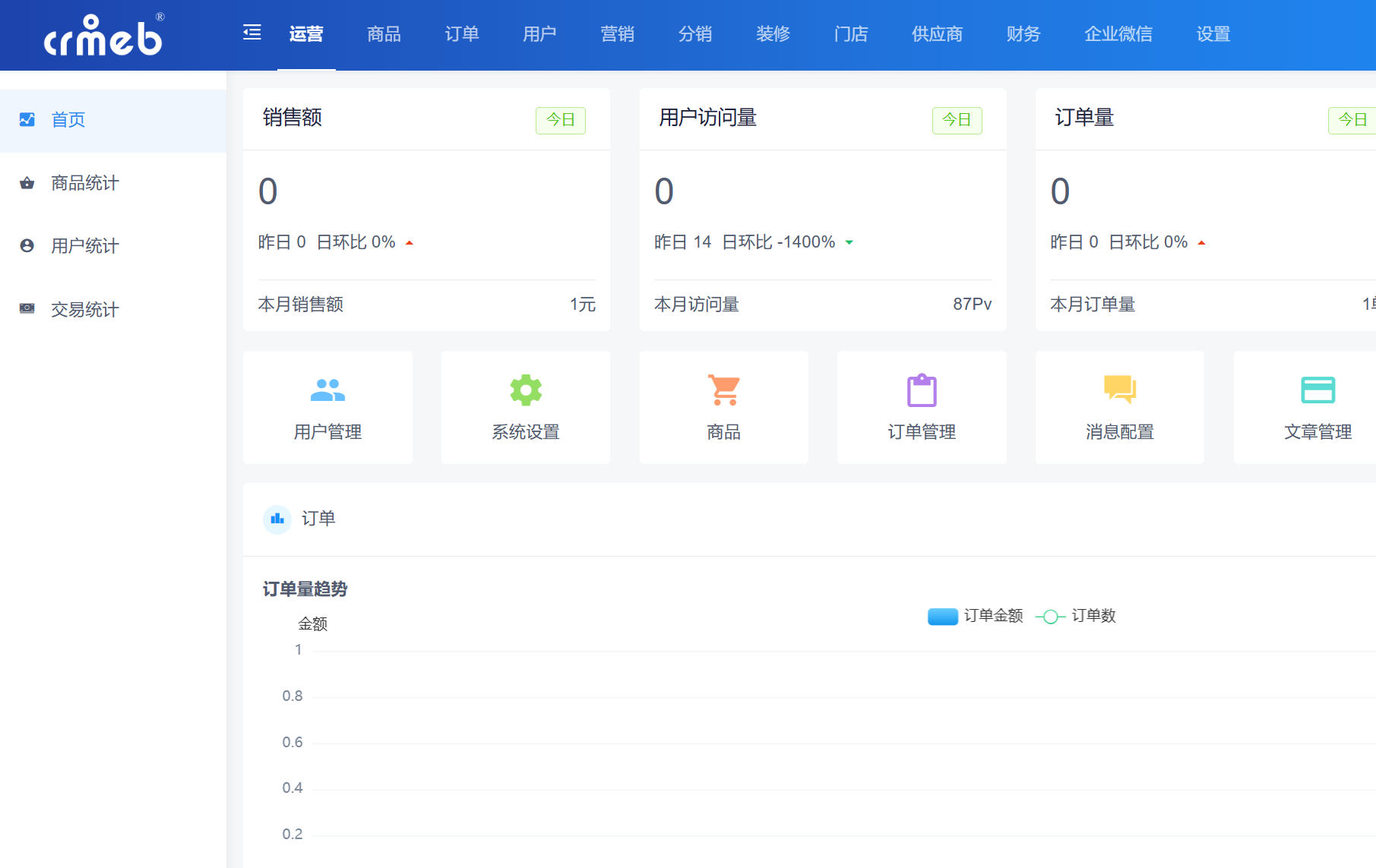Open the 装修 top menu tab

pos(773,34)
